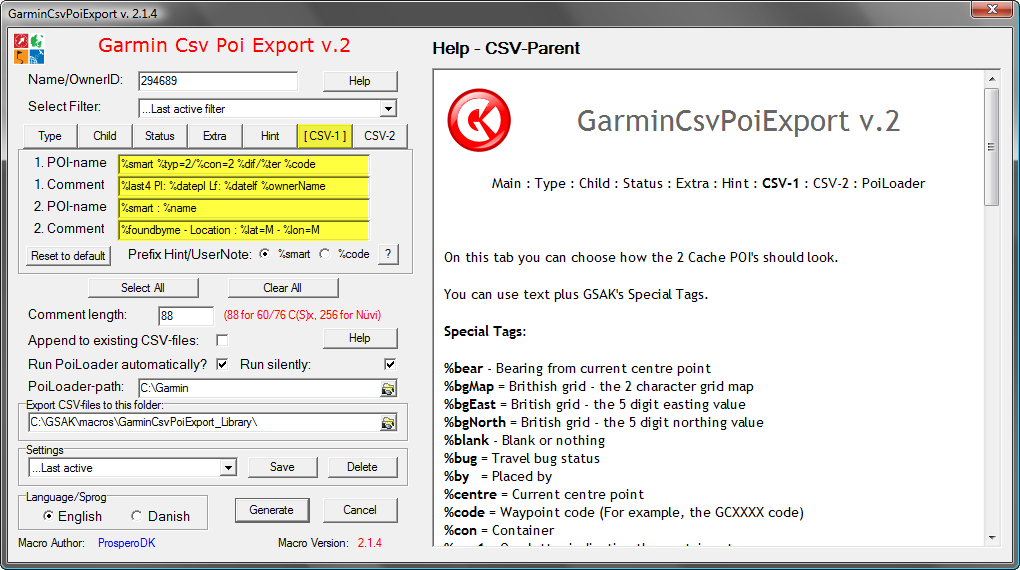Click the Select All button

143,288
